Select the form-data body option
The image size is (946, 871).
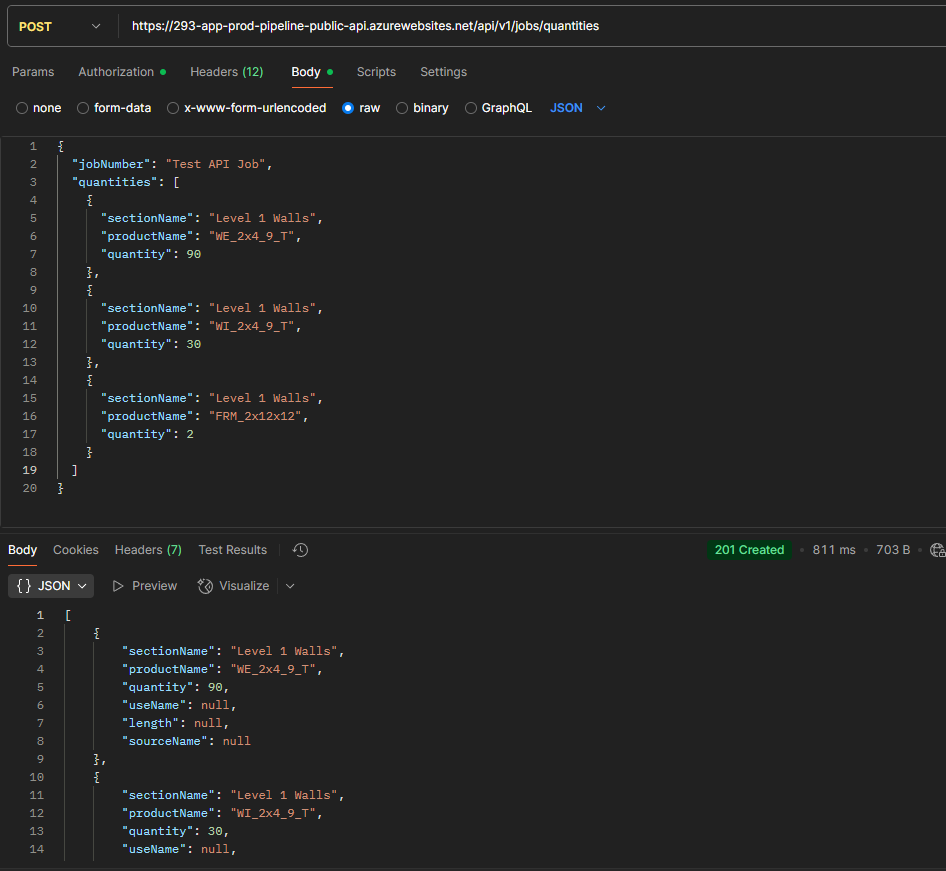point(83,108)
